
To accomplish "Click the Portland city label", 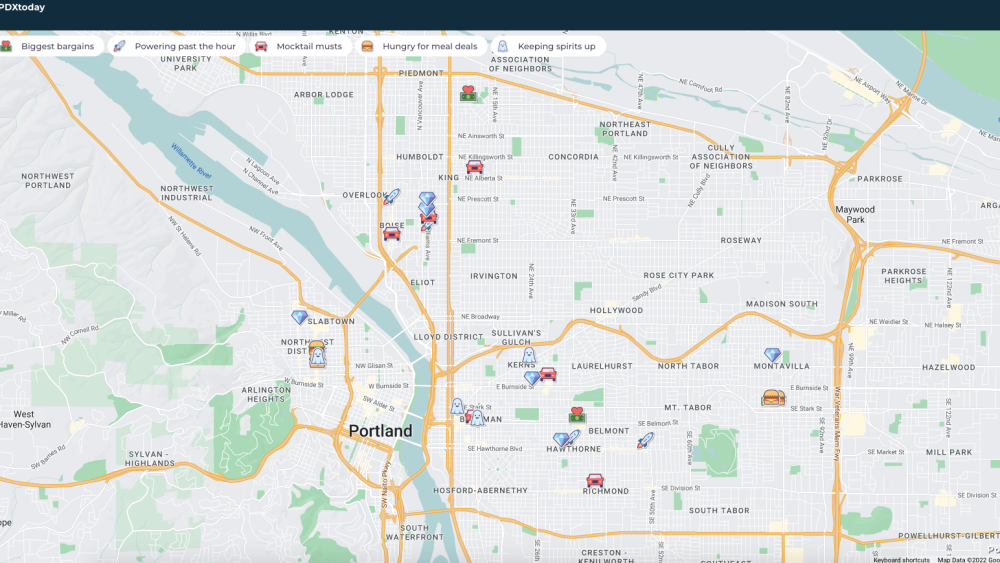I will click(x=380, y=431).
